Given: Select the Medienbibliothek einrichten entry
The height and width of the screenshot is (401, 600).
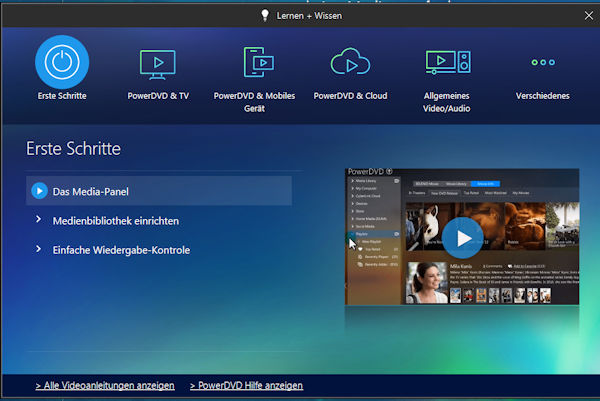Looking at the screenshot, I should (116, 221).
